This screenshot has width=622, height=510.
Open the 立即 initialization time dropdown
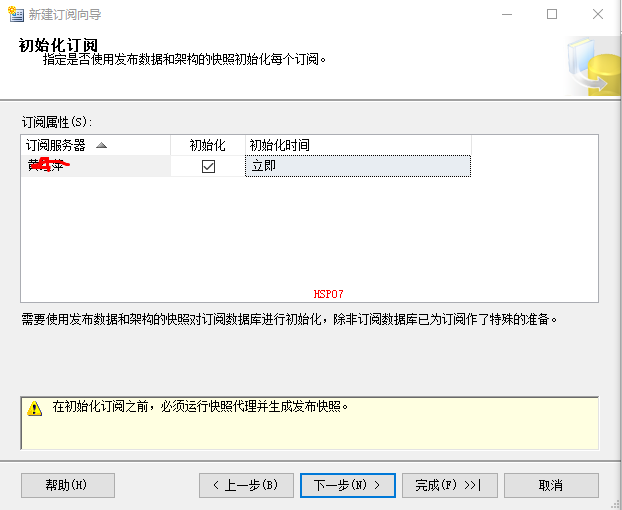358,166
